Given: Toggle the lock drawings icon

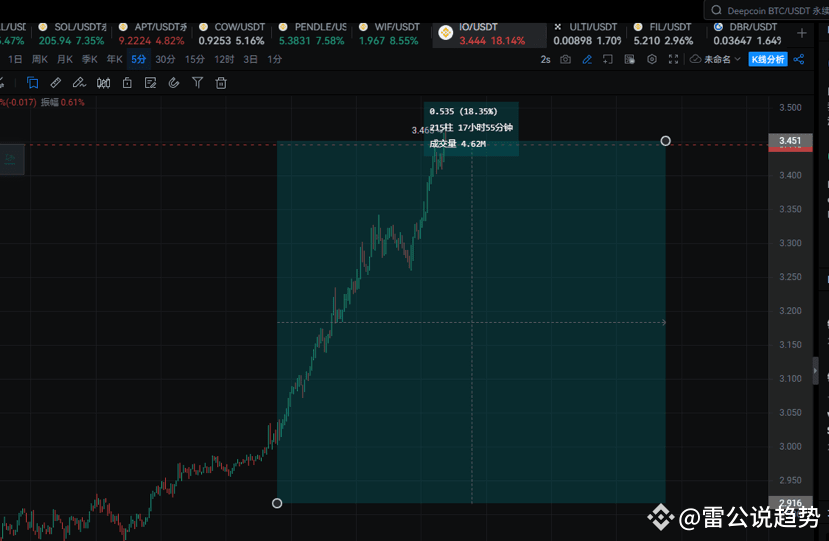Looking at the screenshot, I should click(127, 82).
